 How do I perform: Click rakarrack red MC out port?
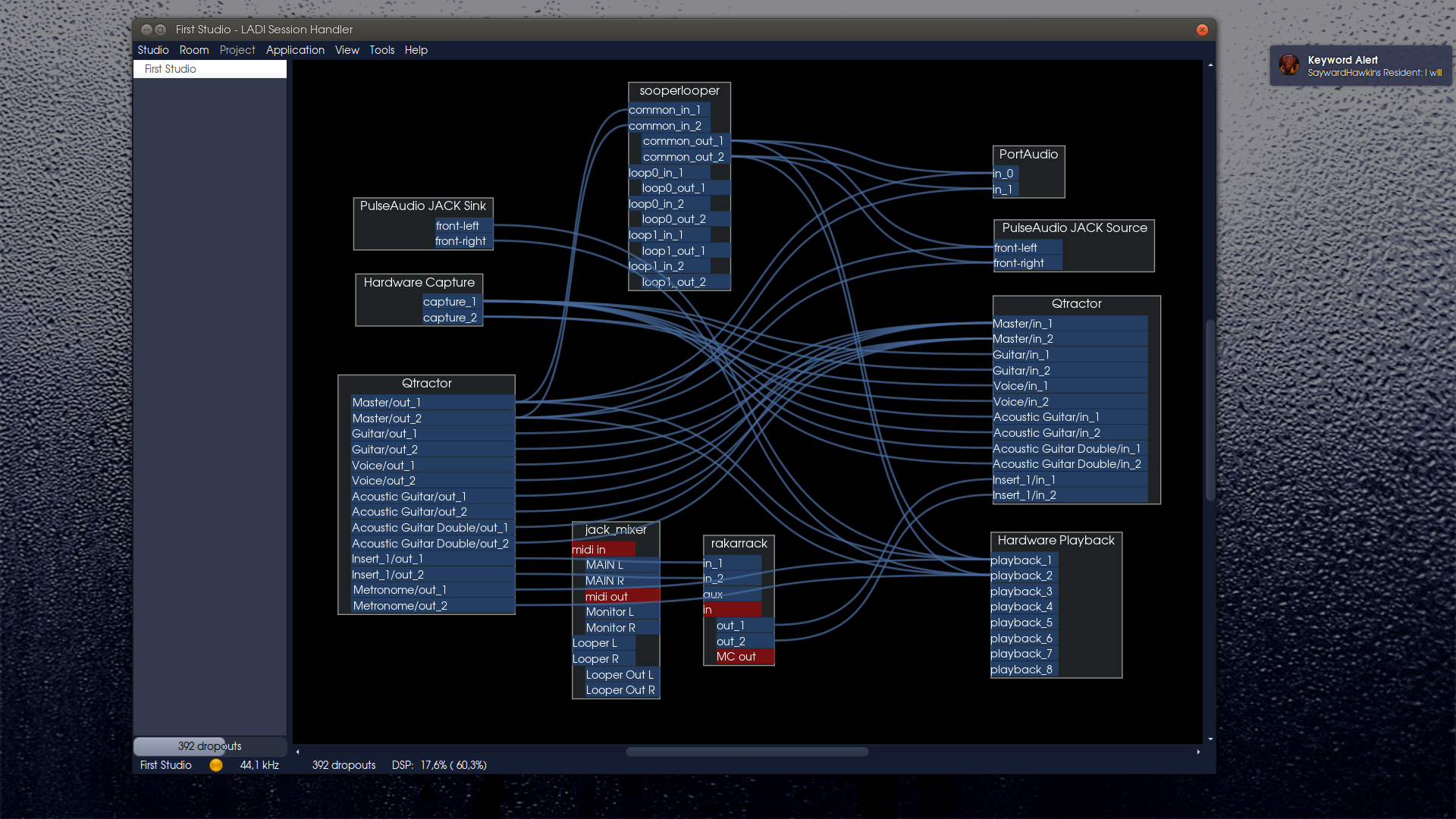click(x=745, y=657)
